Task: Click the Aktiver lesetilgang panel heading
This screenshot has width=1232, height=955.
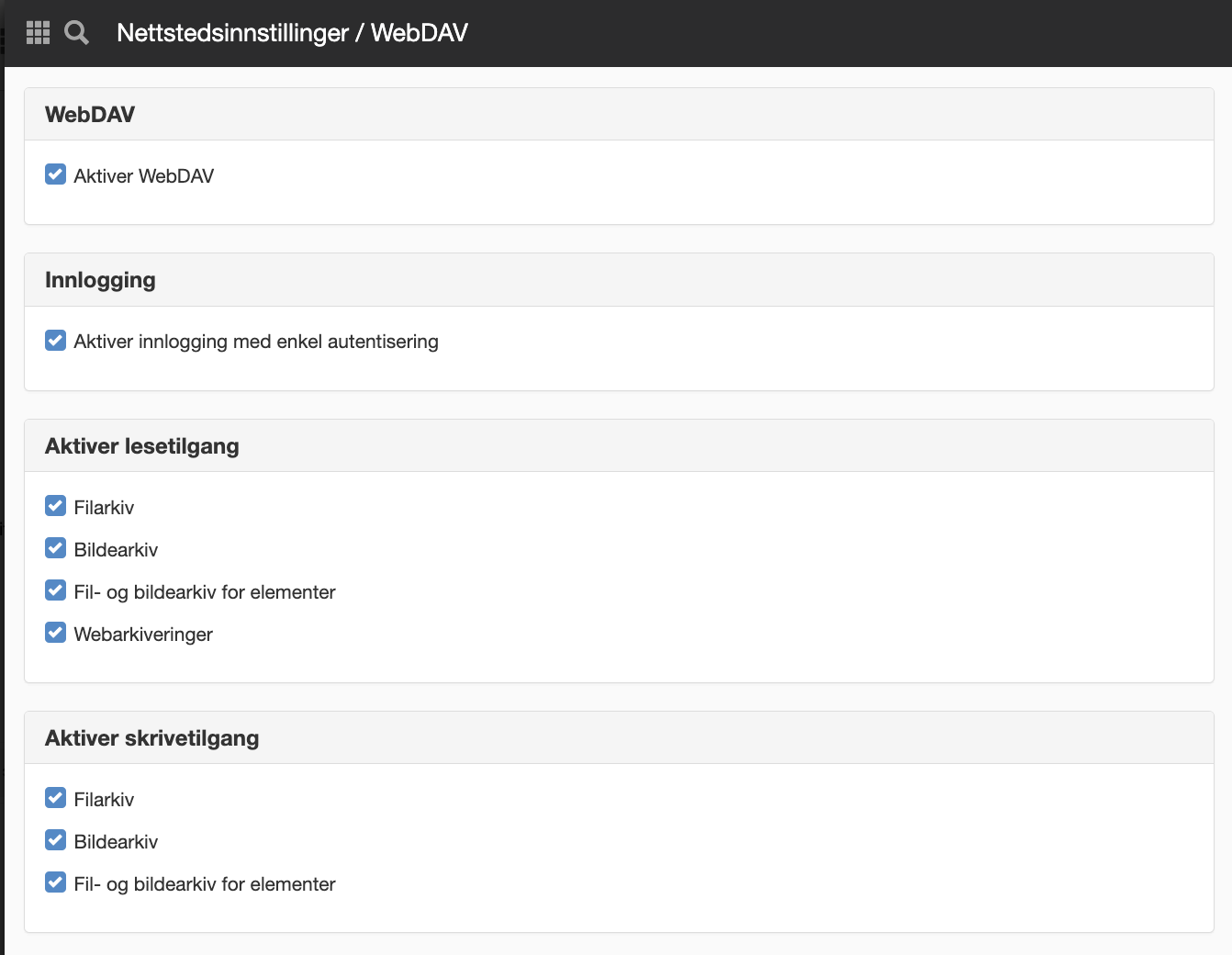Action: 142,446
